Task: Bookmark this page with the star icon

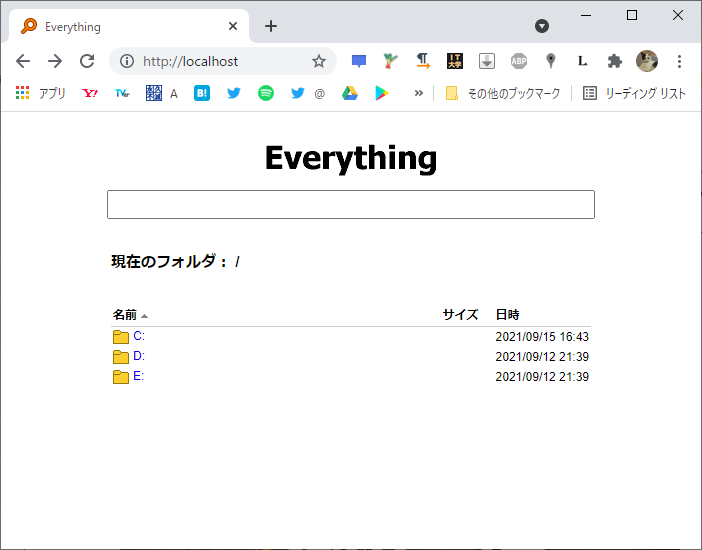Action: 319,61
